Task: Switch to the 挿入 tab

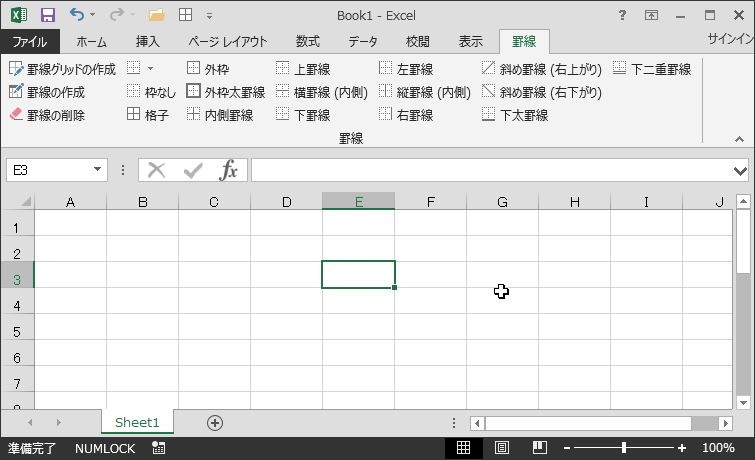Action: 147,41
